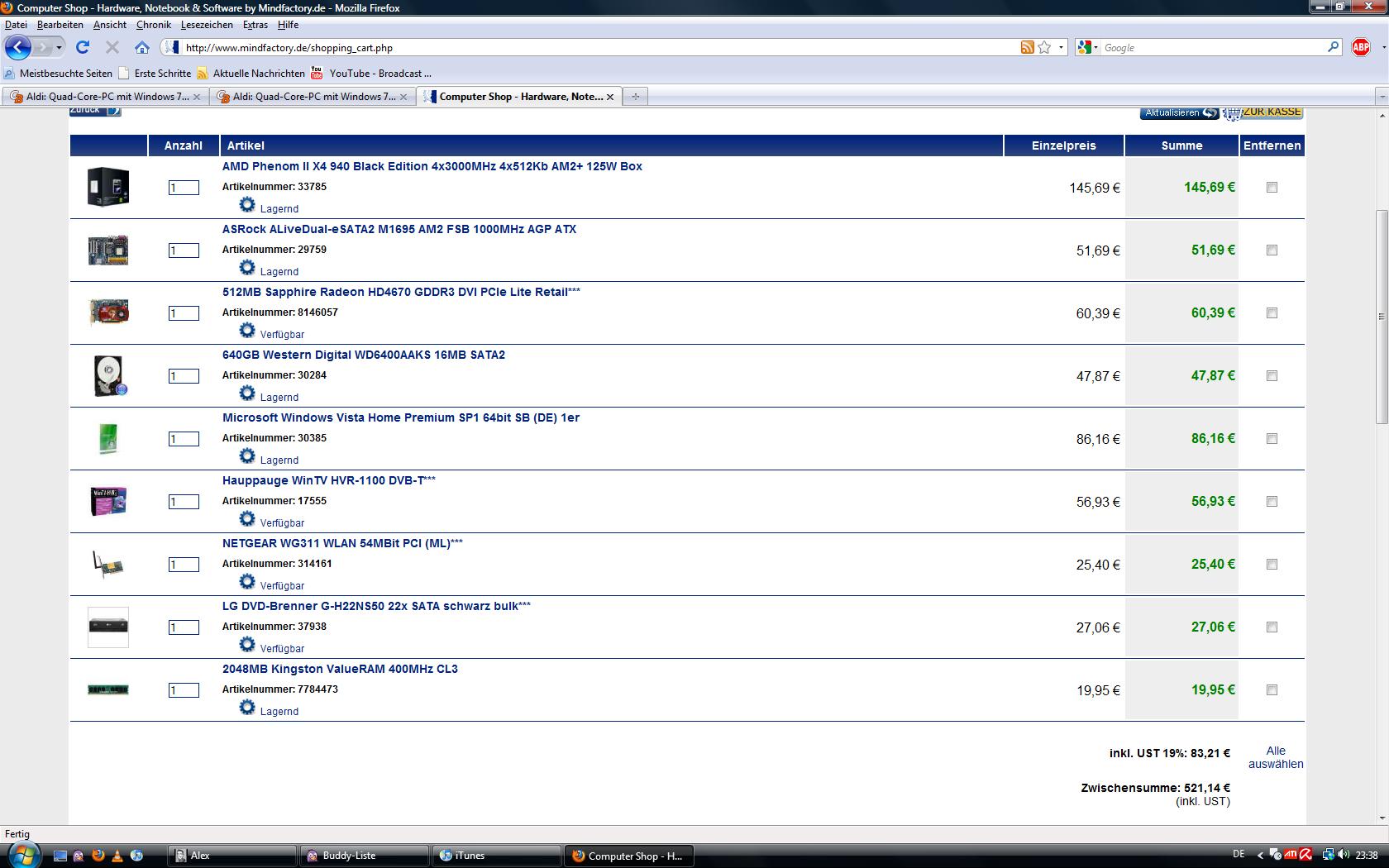The image size is (1389, 868).
Task: Launch Firefox from quick launch bar
Action: pyautogui.click(x=98, y=856)
